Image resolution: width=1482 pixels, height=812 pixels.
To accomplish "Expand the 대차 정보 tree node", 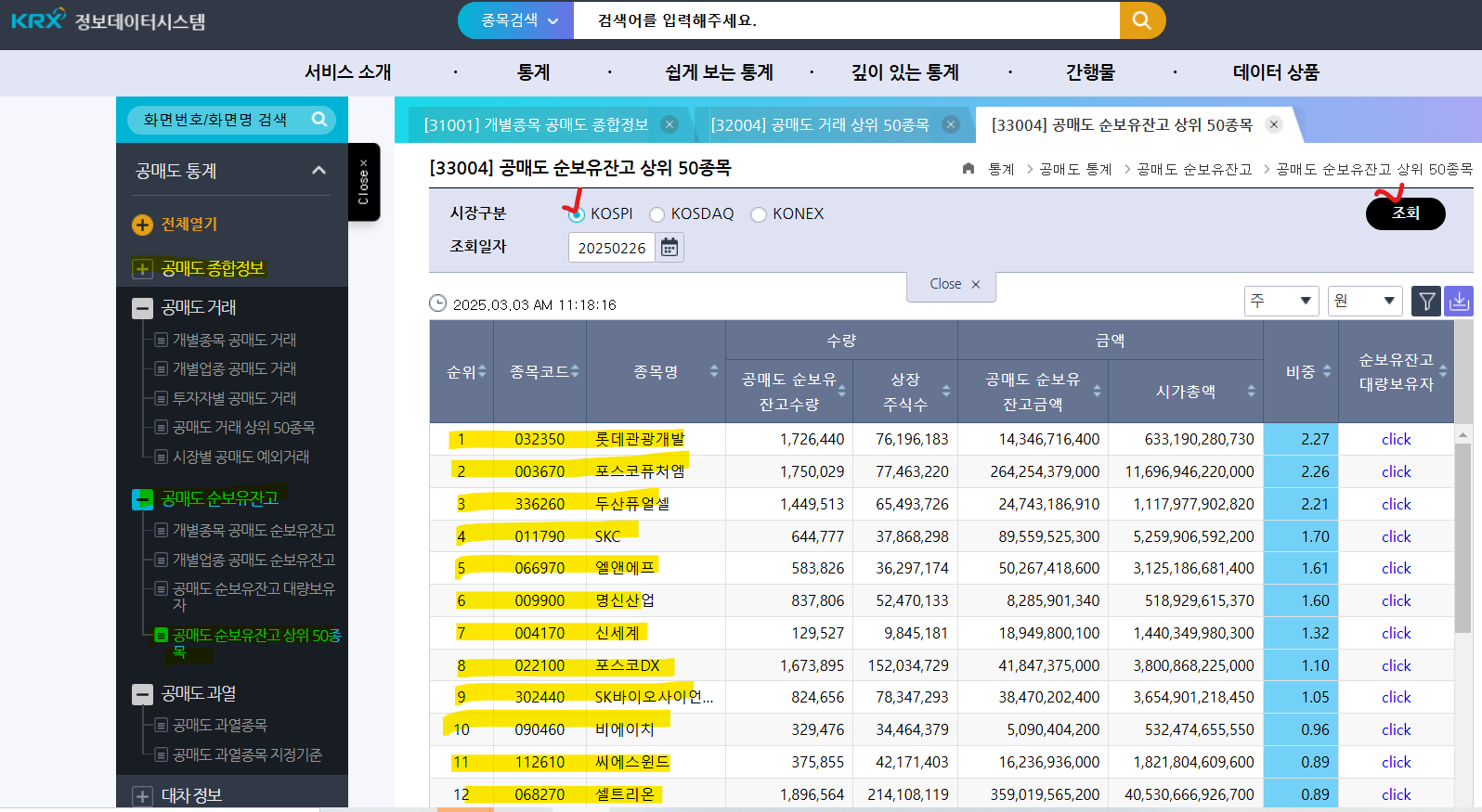I will [x=142, y=796].
